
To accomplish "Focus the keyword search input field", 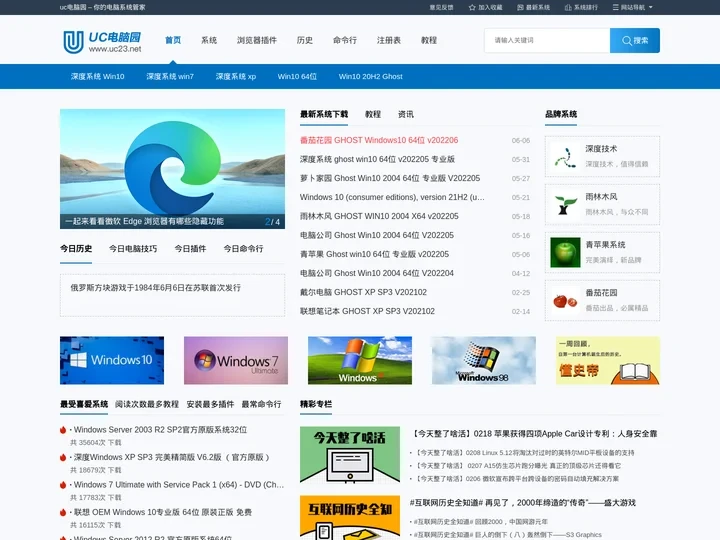I will 547,40.
